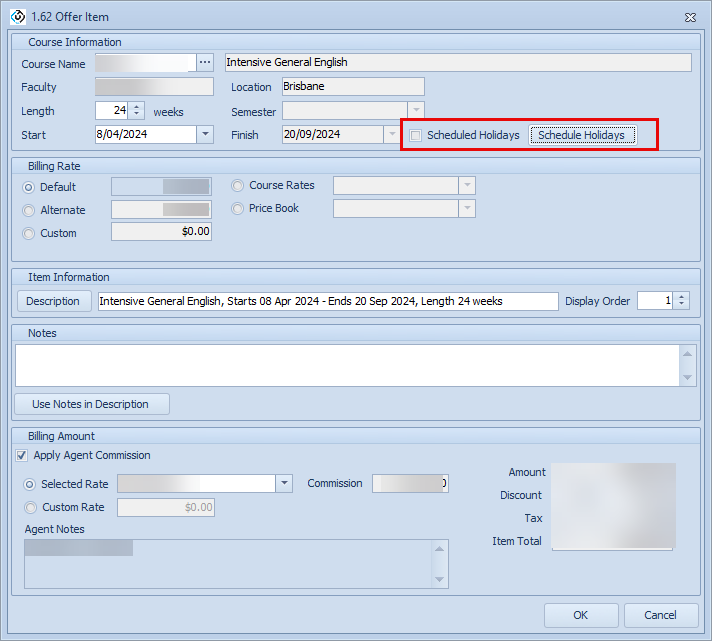Close the Offer Item dialog window
This screenshot has height=641, width=712.
pos(690,17)
